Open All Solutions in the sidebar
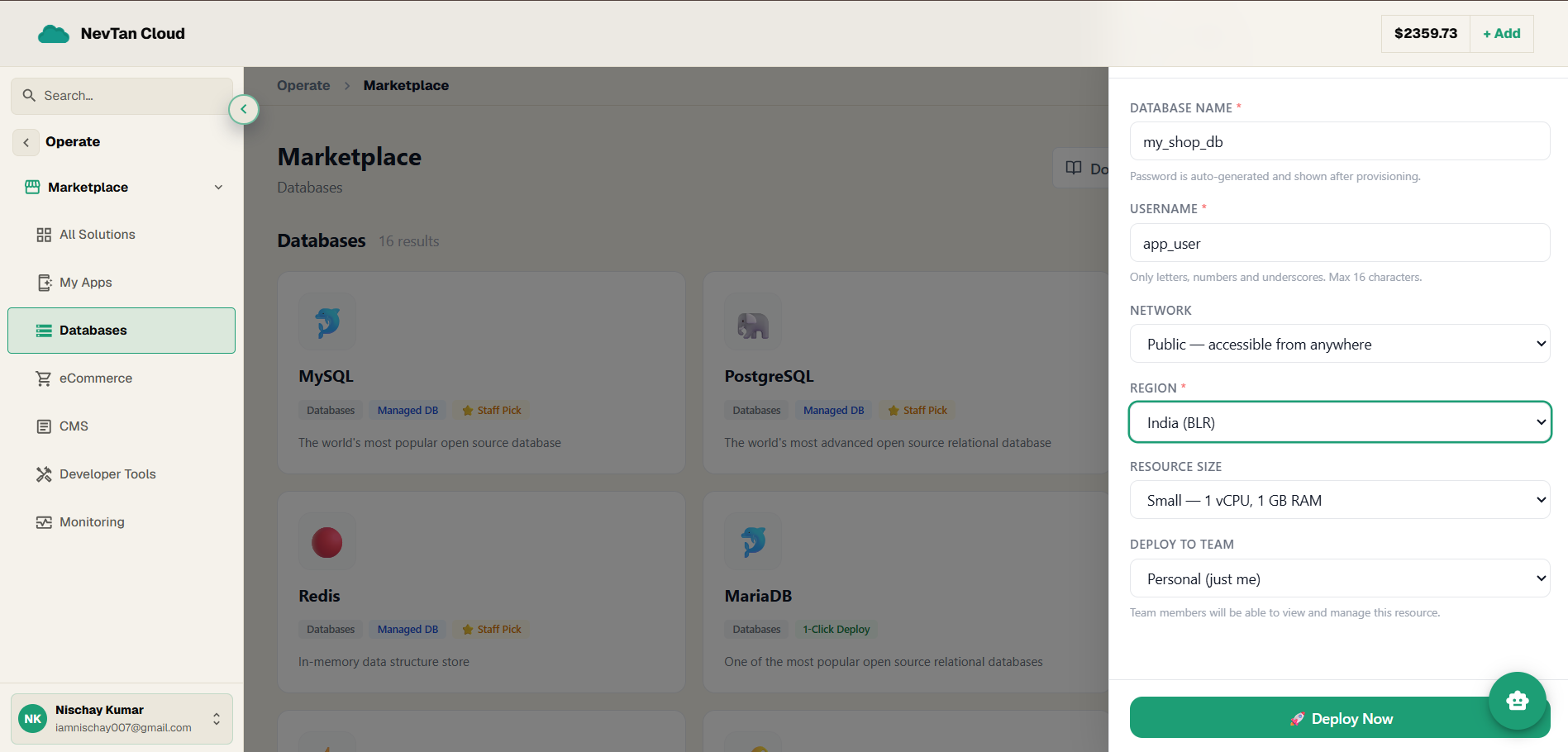This screenshot has height=752, width=1568. pos(122,235)
